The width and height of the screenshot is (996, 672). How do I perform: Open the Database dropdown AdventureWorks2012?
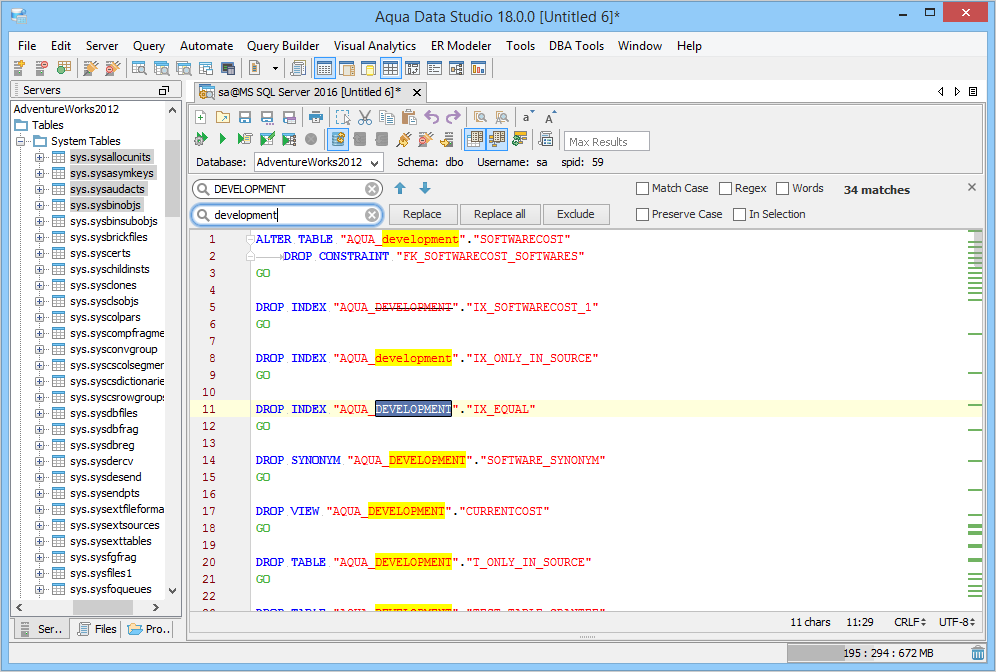pos(318,162)
